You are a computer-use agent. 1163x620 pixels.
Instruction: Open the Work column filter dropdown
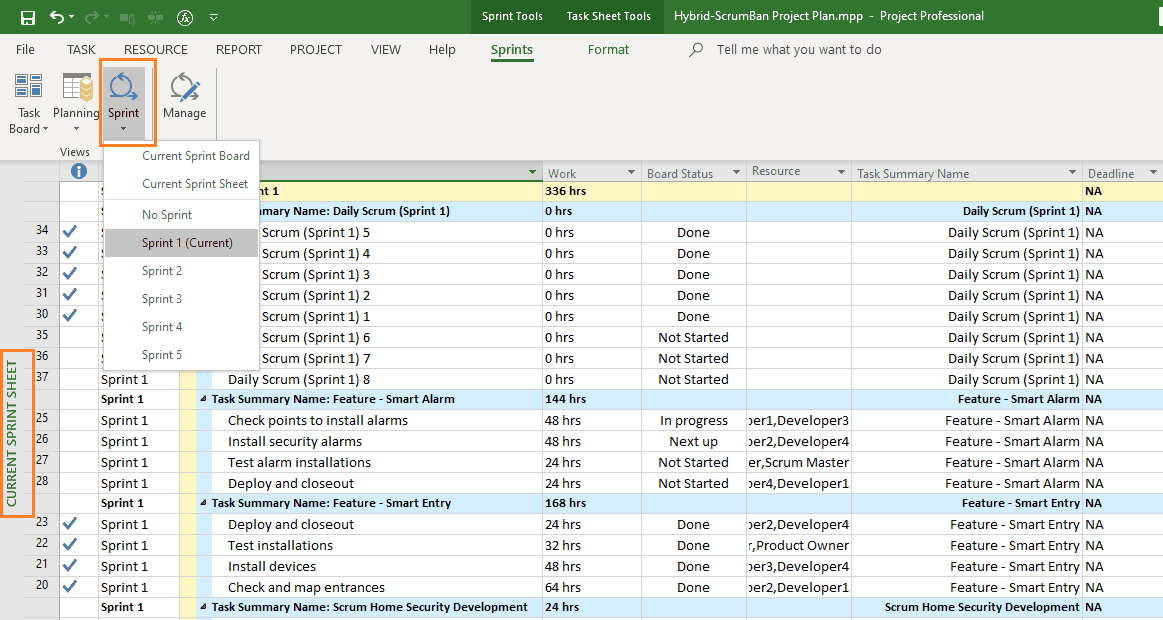click(631, 172)
